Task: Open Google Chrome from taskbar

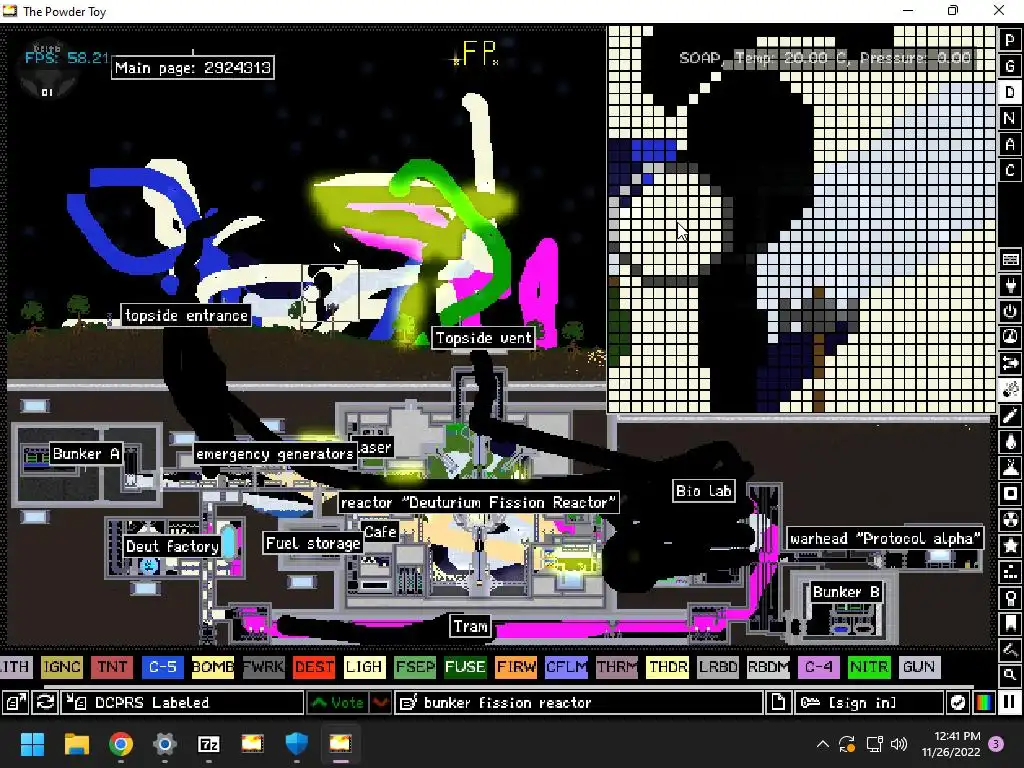Action: (121, 744)
